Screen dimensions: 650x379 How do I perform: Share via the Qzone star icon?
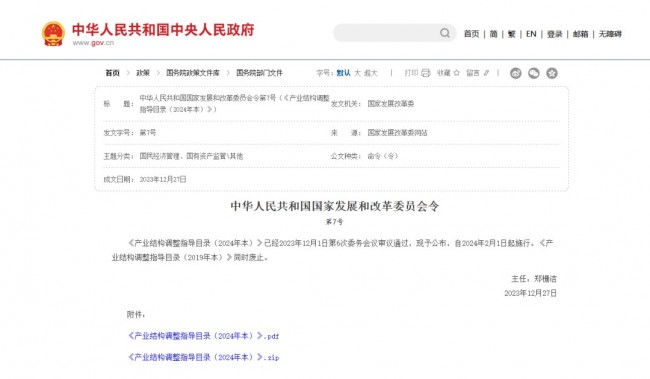coord(552,73)
